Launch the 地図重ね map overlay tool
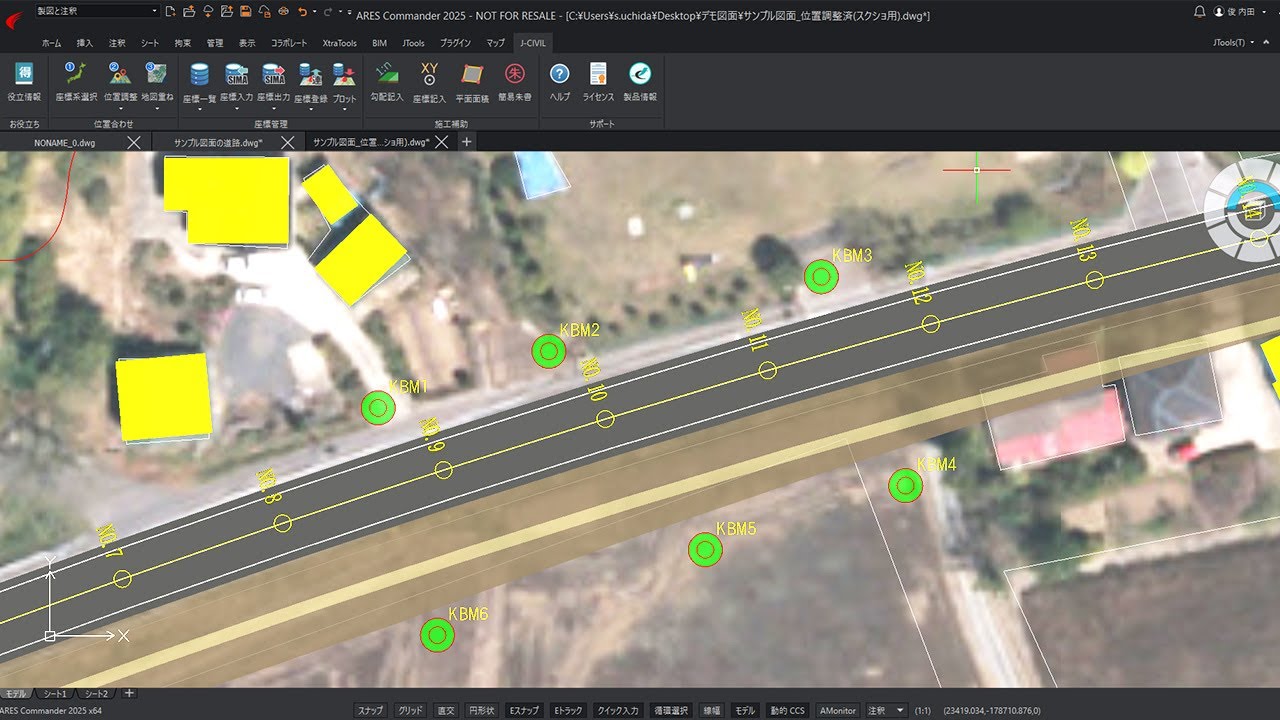This screenshot has width=1280, height=720. pyautogui.click(x=157, y=80)
